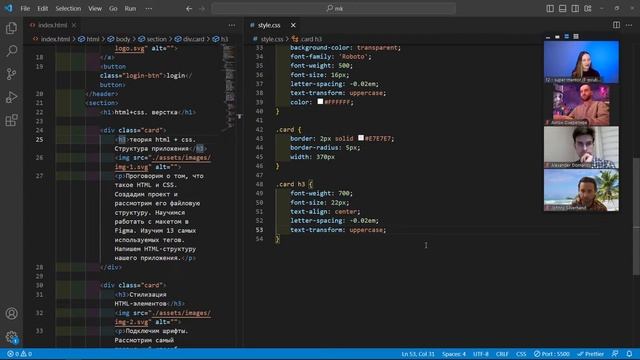Screen dimensions: 640x360
Task: Click the ./assets/images/img-2.svg link
Action: [x=162, y=317]
